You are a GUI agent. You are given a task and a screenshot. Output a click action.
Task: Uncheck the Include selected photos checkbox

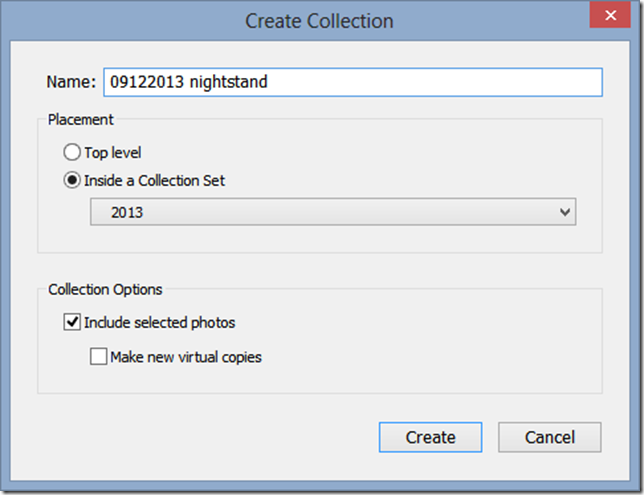pos(72,322)
